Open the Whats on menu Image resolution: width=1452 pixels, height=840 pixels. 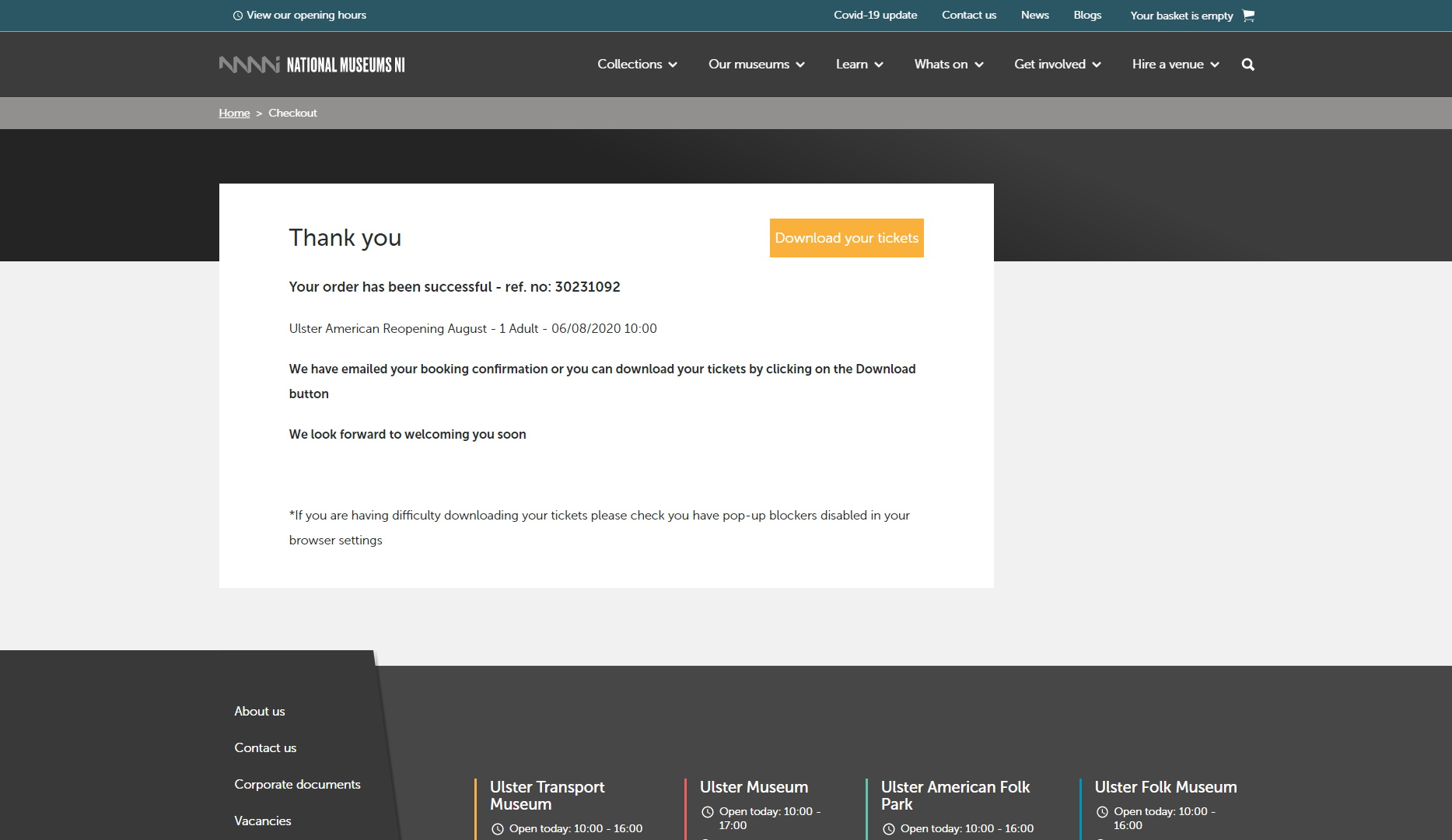click(x=941, y=65)
